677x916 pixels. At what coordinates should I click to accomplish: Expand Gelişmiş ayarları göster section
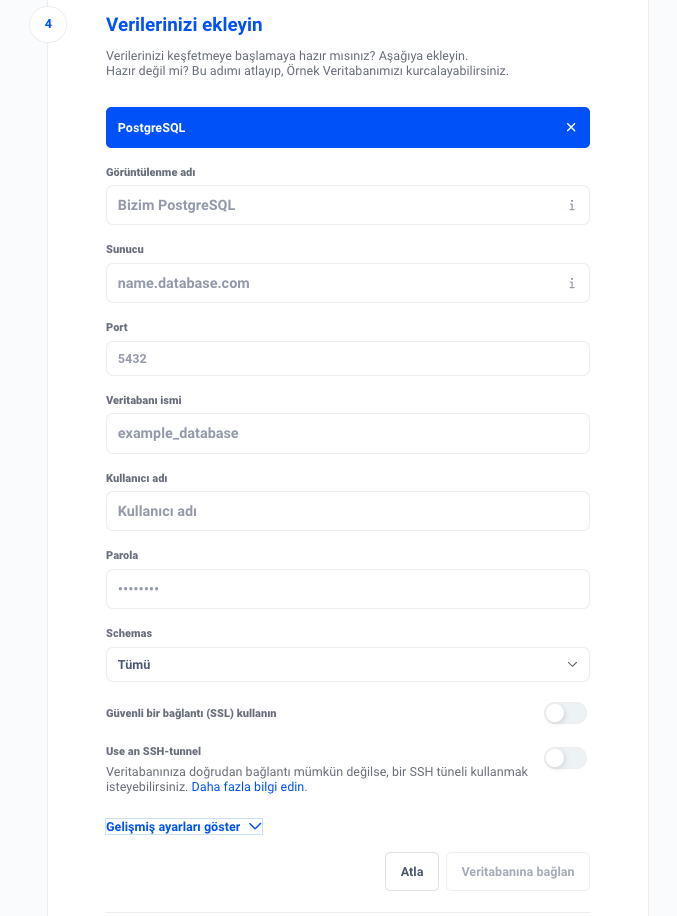tap(173, 826)
